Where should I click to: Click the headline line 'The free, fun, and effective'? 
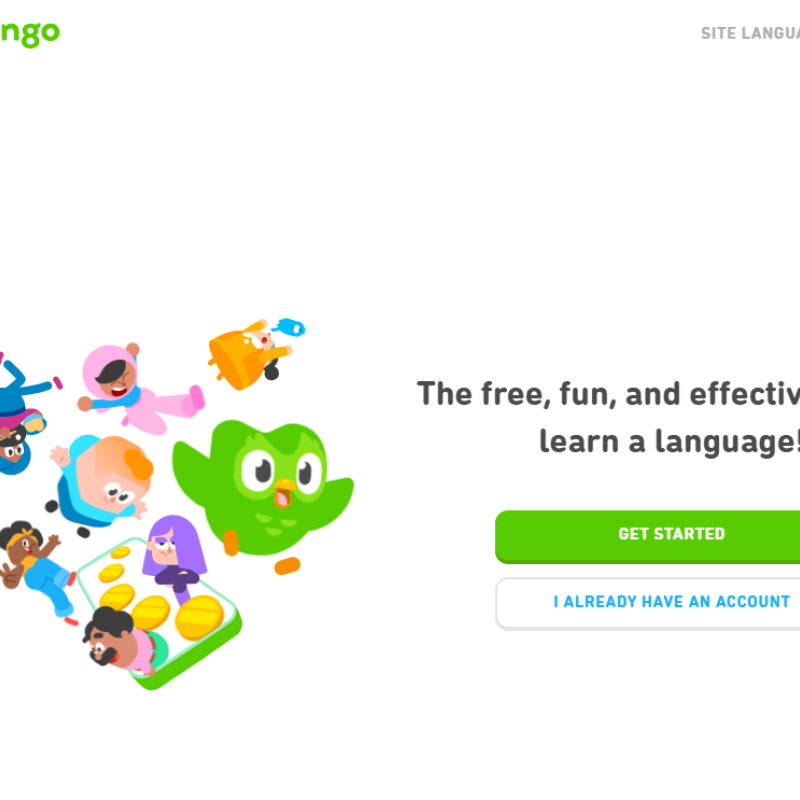(x=608, y=394)
